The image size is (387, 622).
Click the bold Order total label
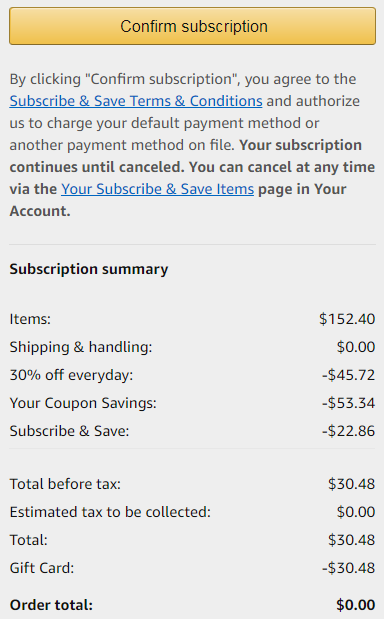51,605
